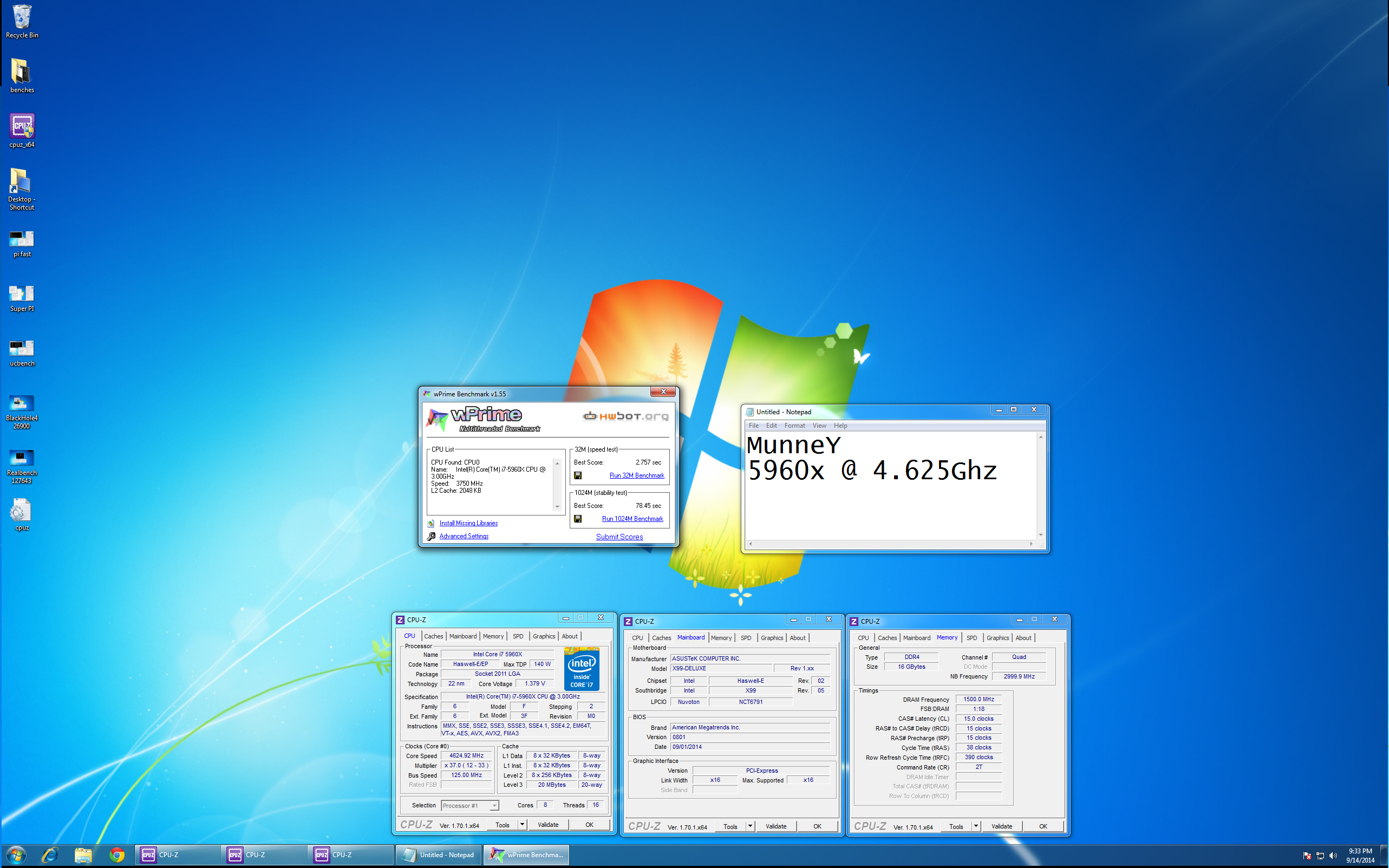Click the DRAM Frequency value 1500.0 MHz
The height and width of the screenshot is (868, 1389).
tap(979, 699)
